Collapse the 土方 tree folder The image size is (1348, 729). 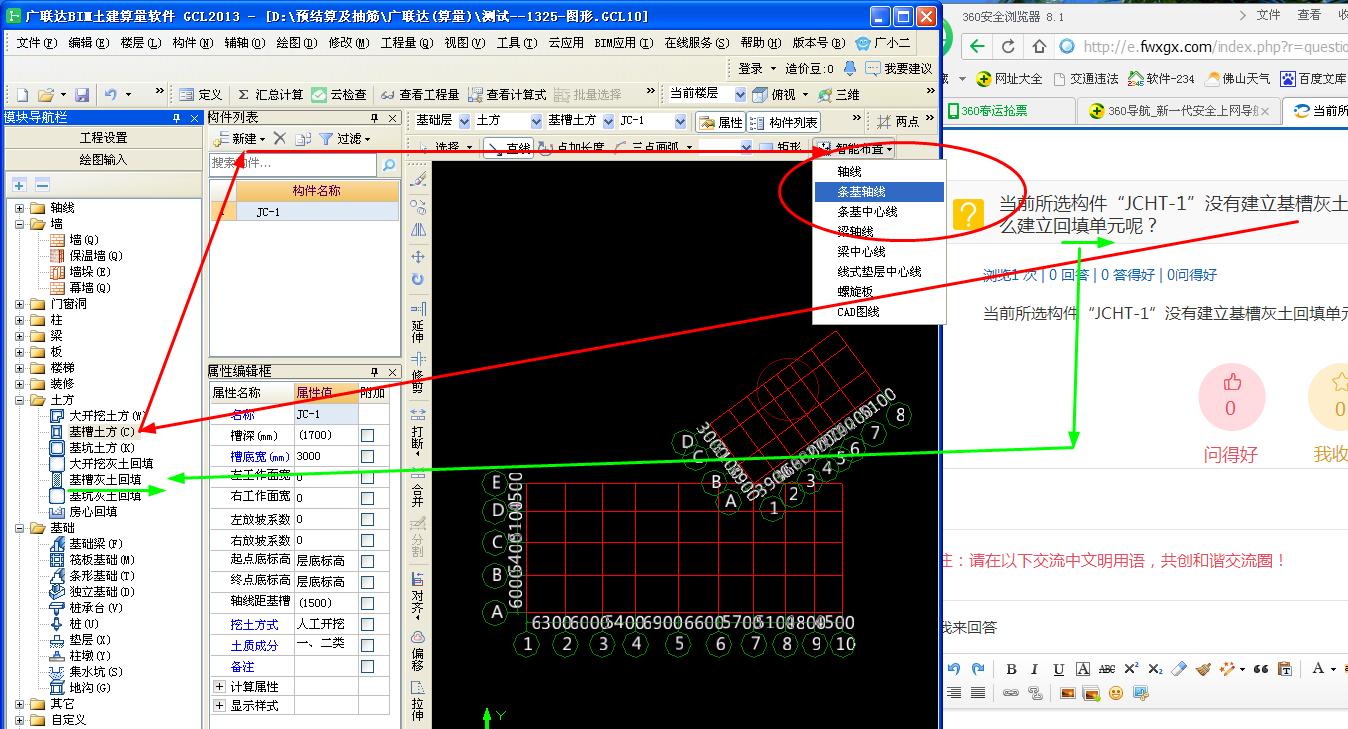click(20, 400)
